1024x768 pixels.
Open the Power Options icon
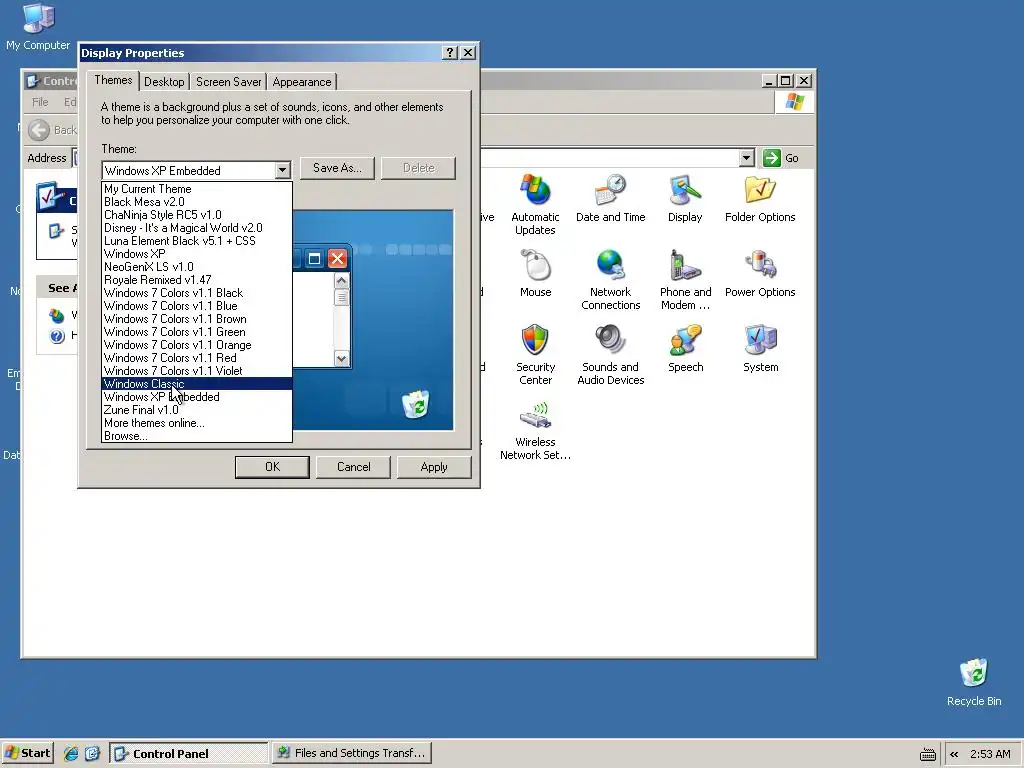coord(760,274)
